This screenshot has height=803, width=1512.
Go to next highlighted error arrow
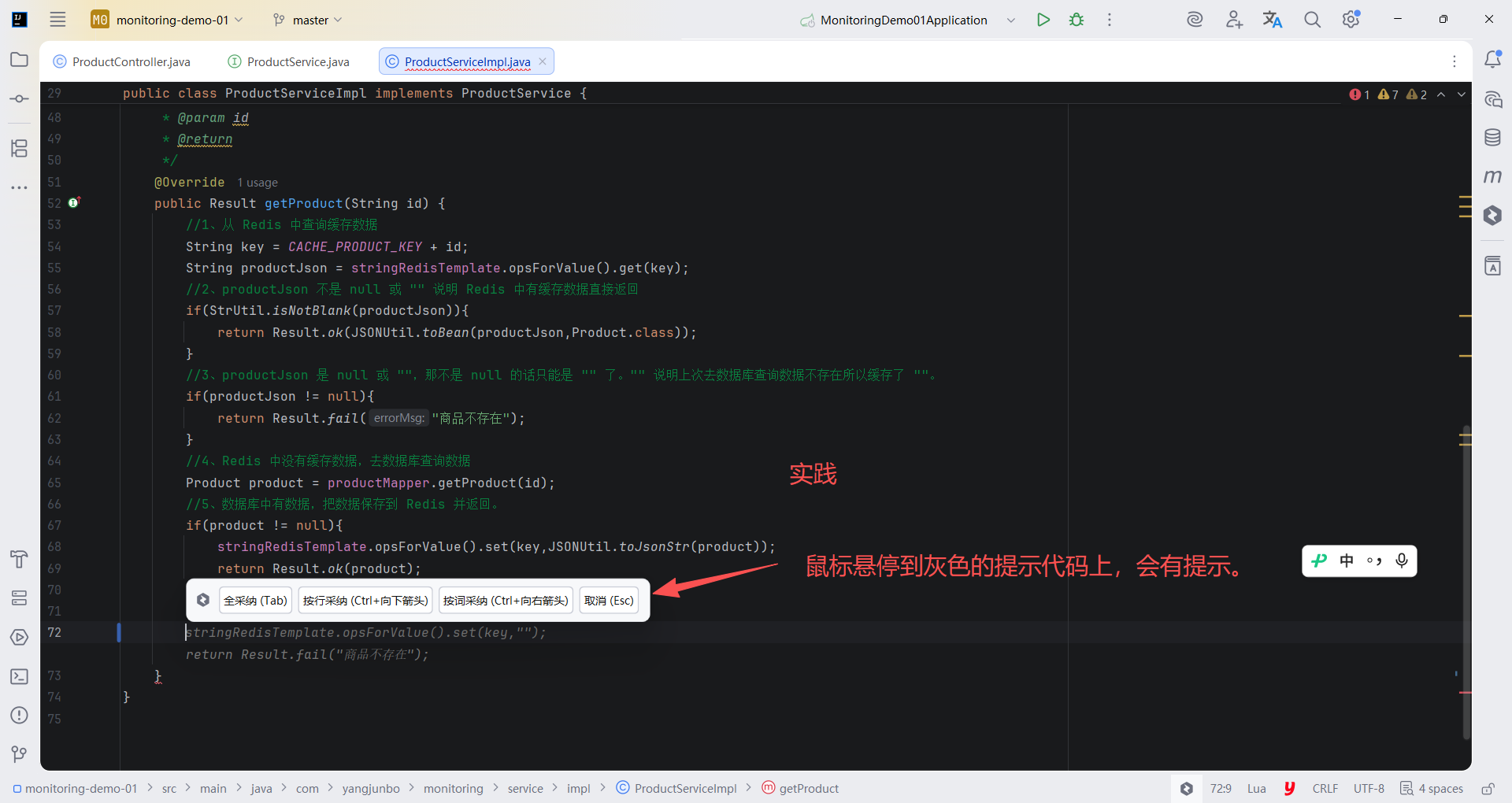point(1462,94)
